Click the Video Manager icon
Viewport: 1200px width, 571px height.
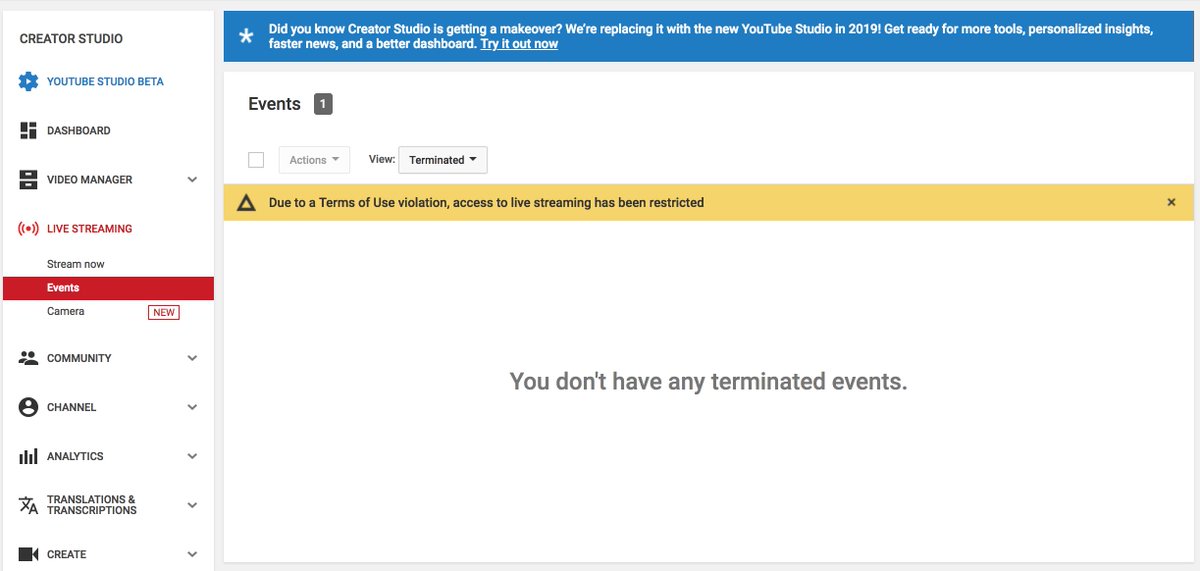tap(28, 180)
